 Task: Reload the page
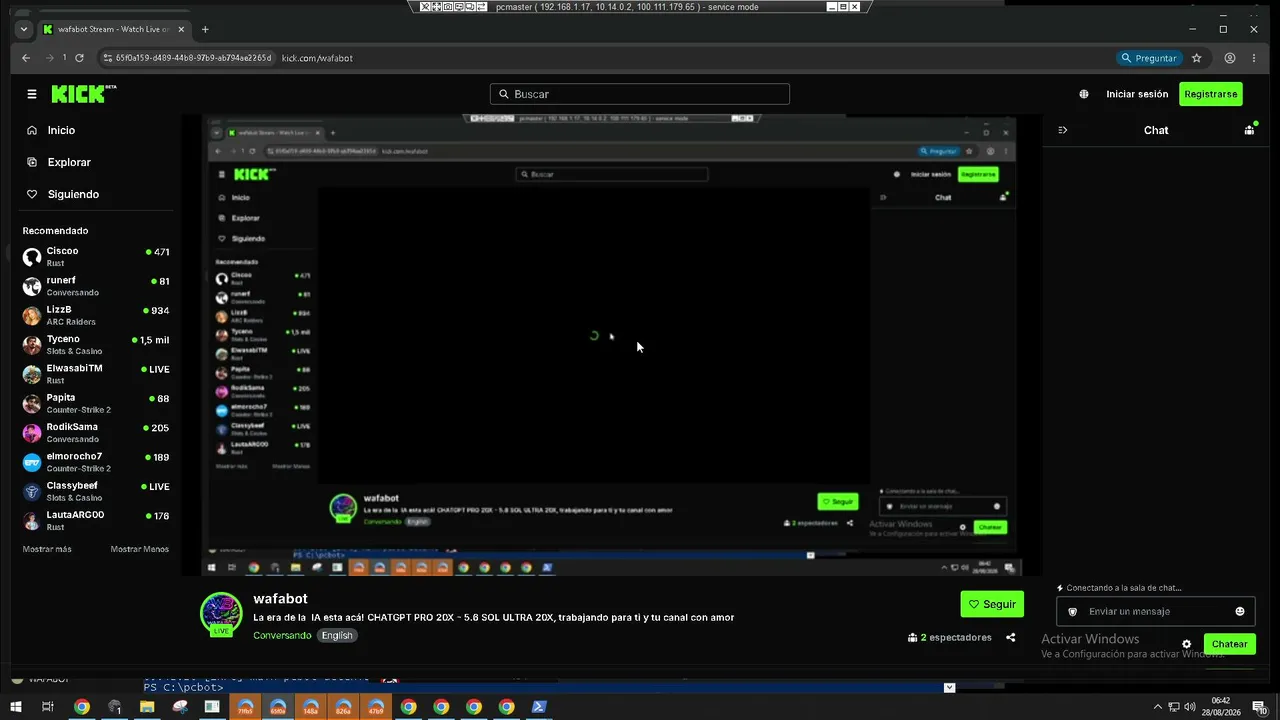click(x=79, y=58)
